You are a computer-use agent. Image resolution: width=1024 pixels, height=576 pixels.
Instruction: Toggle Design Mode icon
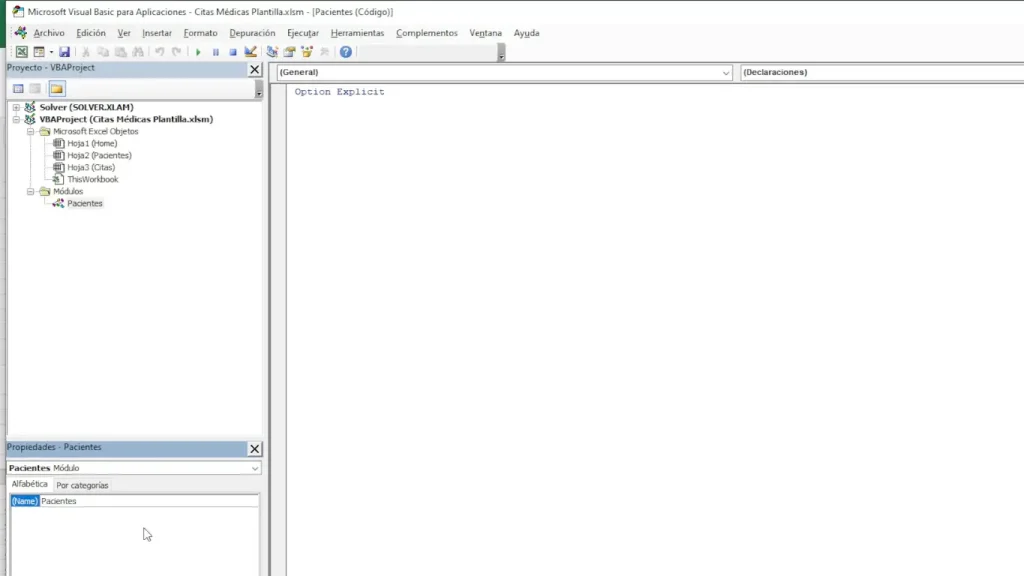coord(250,52)
